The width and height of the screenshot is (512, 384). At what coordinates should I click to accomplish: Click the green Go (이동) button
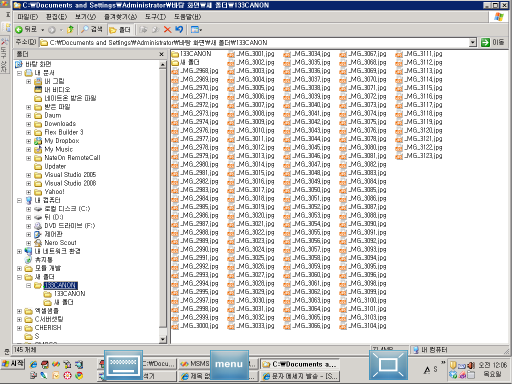(x=493, y=42)
